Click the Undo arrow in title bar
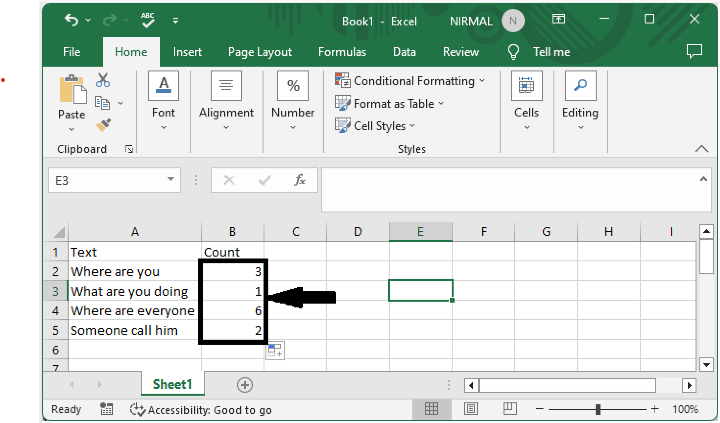720x423 pixels. [x=70, y=19]
